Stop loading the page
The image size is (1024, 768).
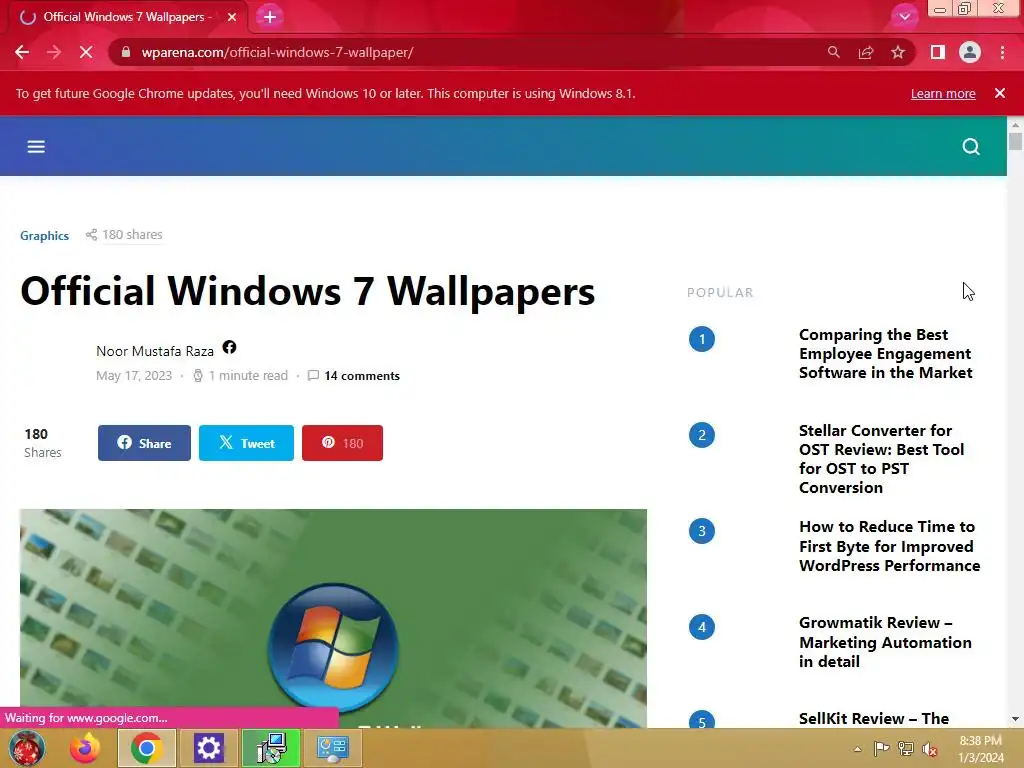tap(86, 52)
